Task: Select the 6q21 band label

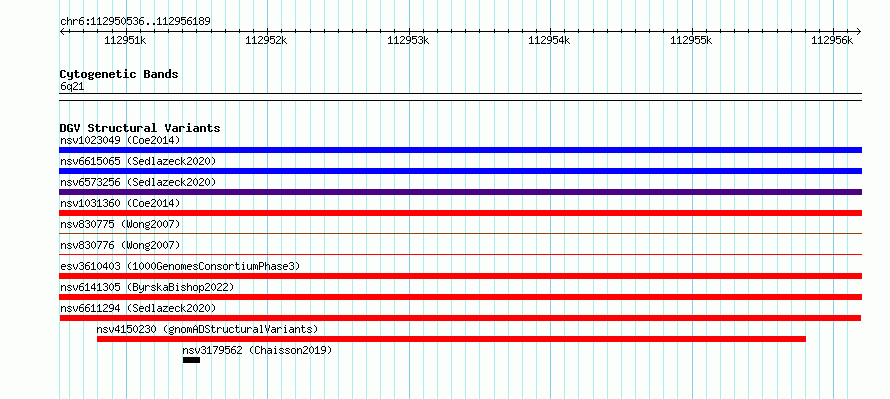Action: coord(72,86)
